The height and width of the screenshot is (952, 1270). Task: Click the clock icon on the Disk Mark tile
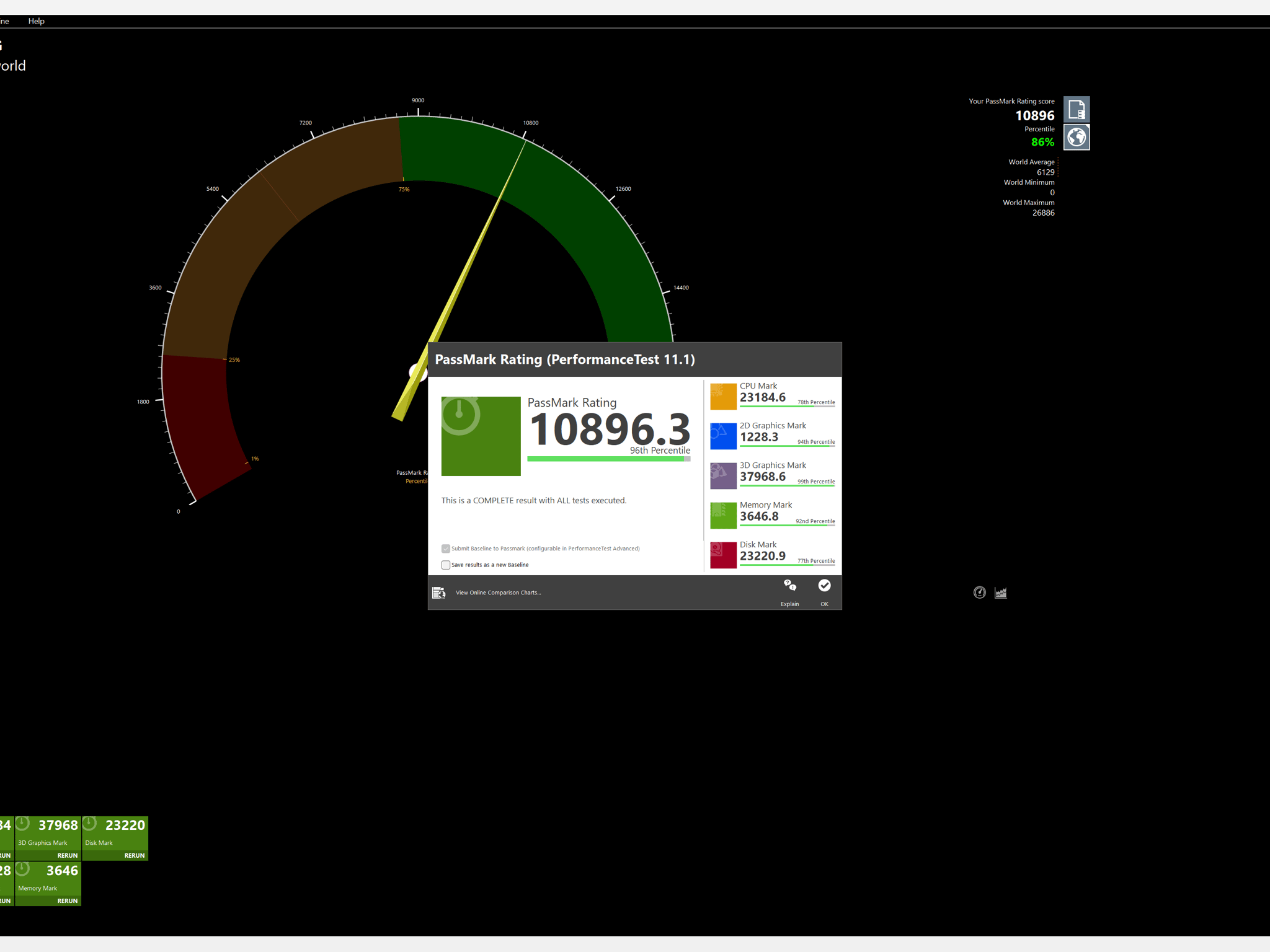(90, 824)
